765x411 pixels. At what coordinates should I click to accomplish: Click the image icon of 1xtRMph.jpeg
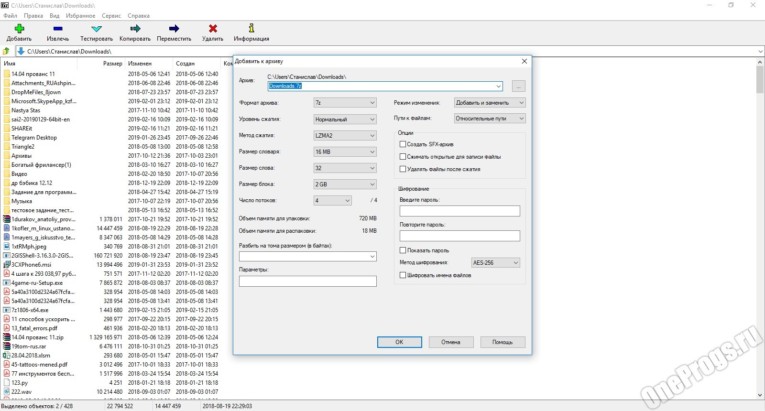tap(7, 247)
